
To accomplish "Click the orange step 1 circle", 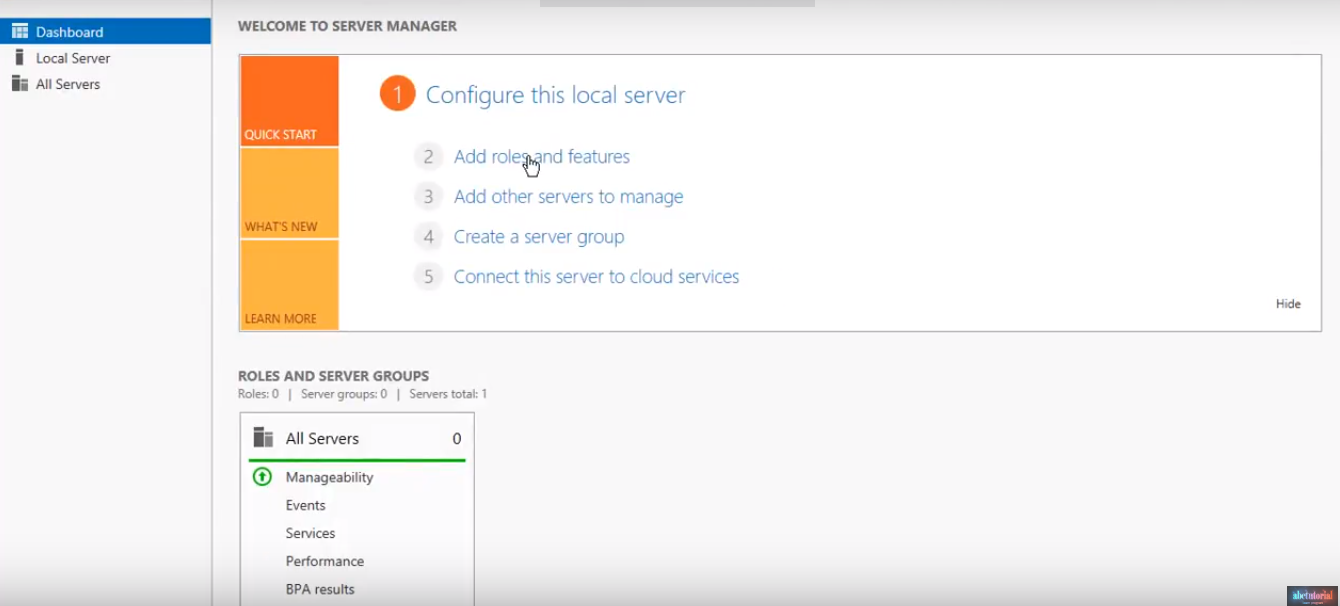I will [397, 95].
